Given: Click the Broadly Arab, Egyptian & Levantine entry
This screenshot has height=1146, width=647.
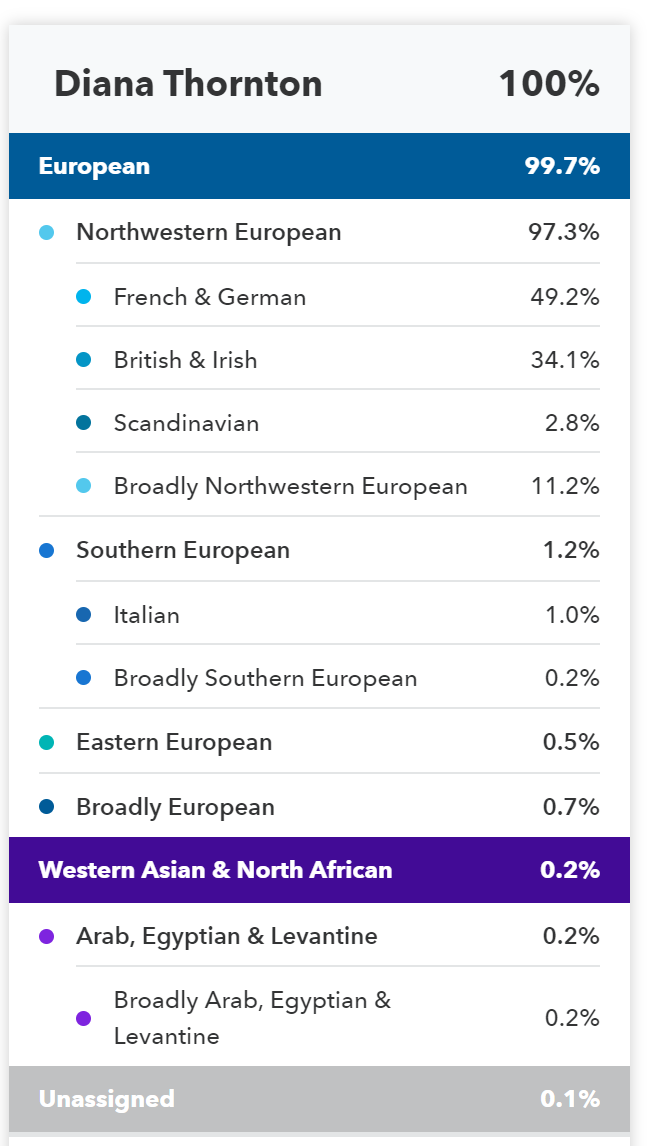Looking at the screenshot, I should pyautogui.click(x=338, y=1017).
